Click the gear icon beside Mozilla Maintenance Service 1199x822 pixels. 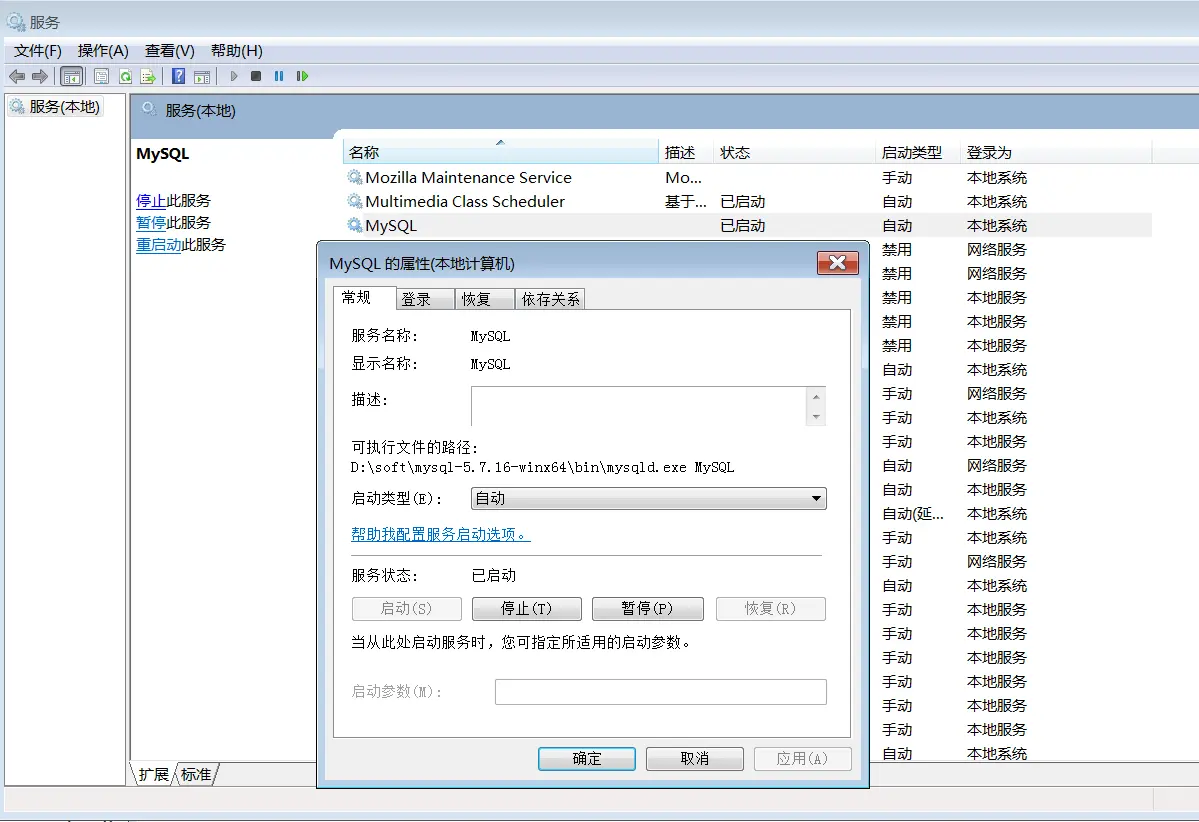[x=354, y=177]
